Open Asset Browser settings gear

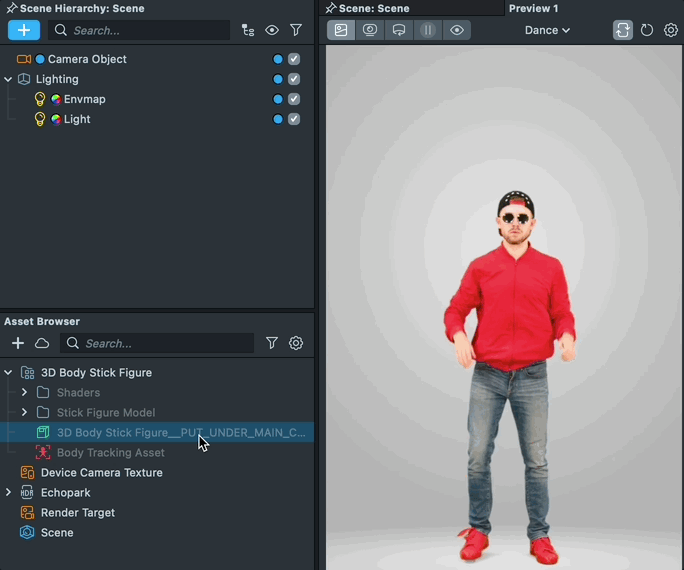[x=296, y=343]
